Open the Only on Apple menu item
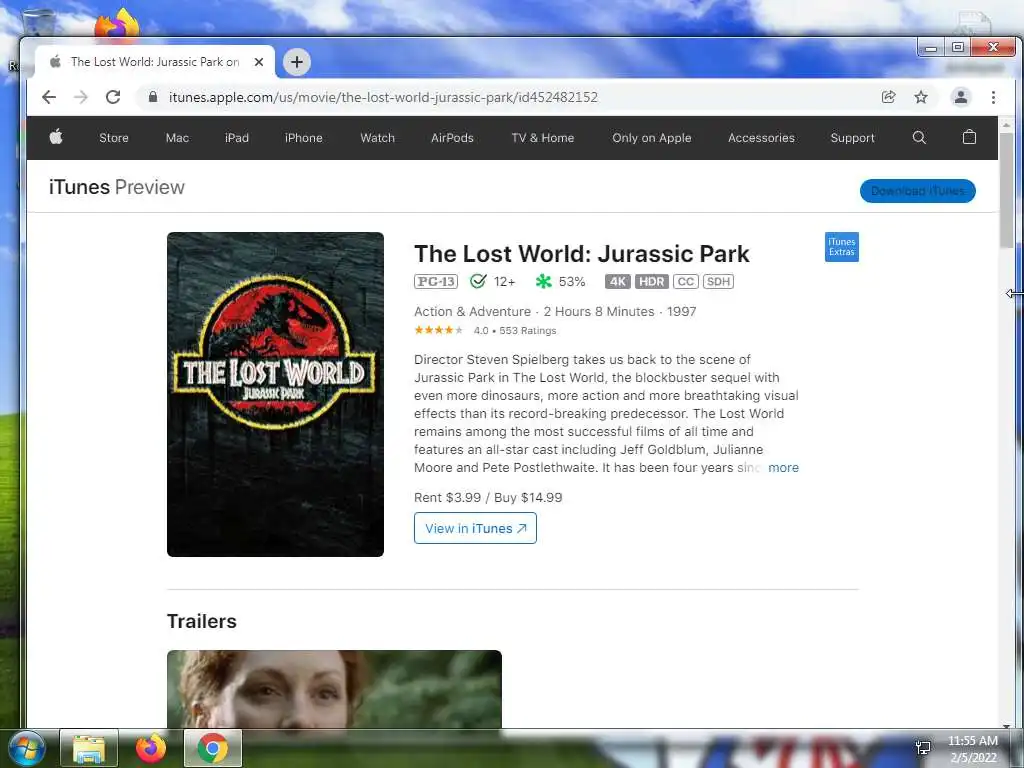This screenshot has height=768, width=1024. pyautogui.click(x=652, y=138)
